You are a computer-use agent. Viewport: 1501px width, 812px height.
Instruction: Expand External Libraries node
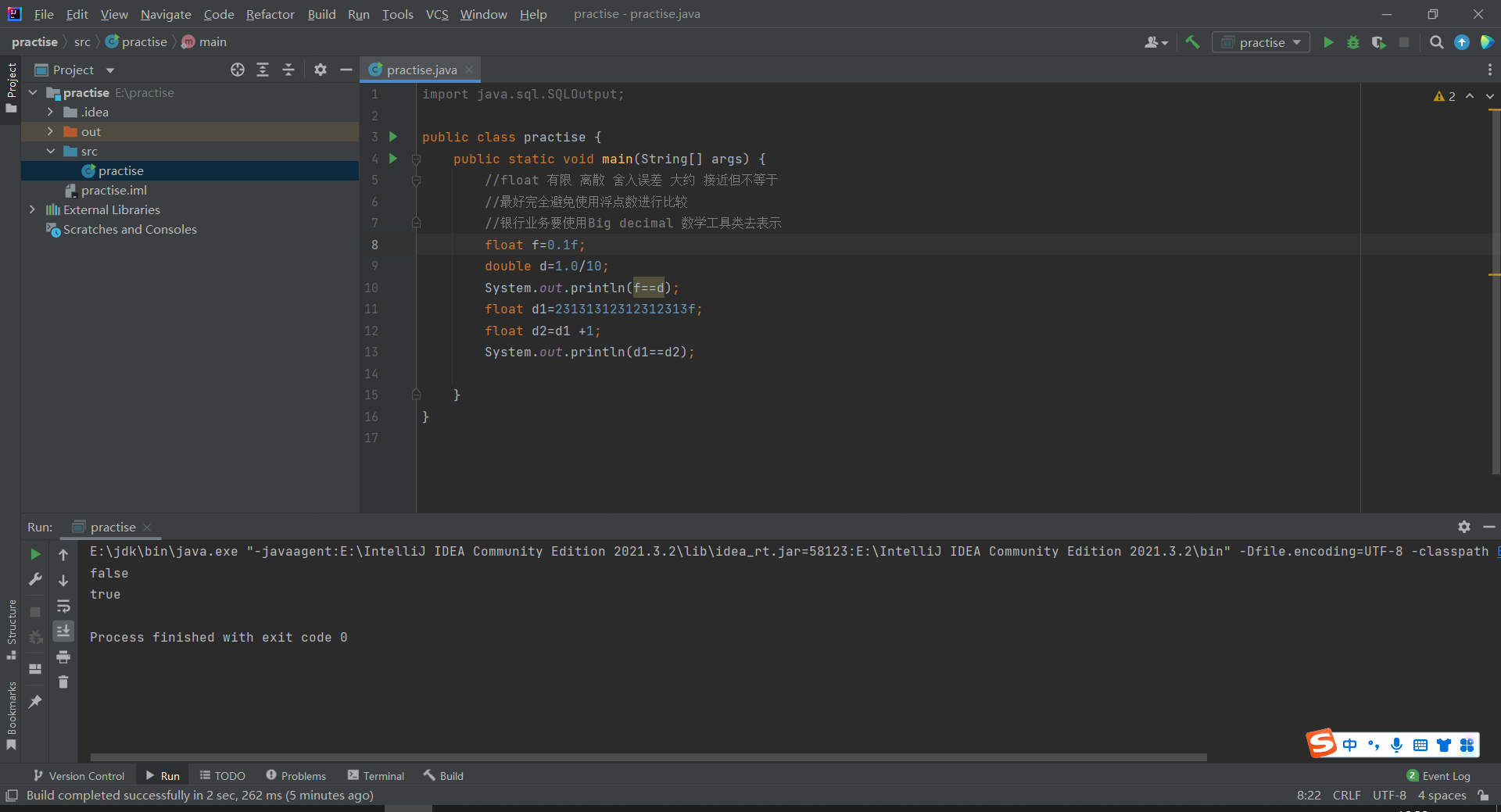pos(32,209)
